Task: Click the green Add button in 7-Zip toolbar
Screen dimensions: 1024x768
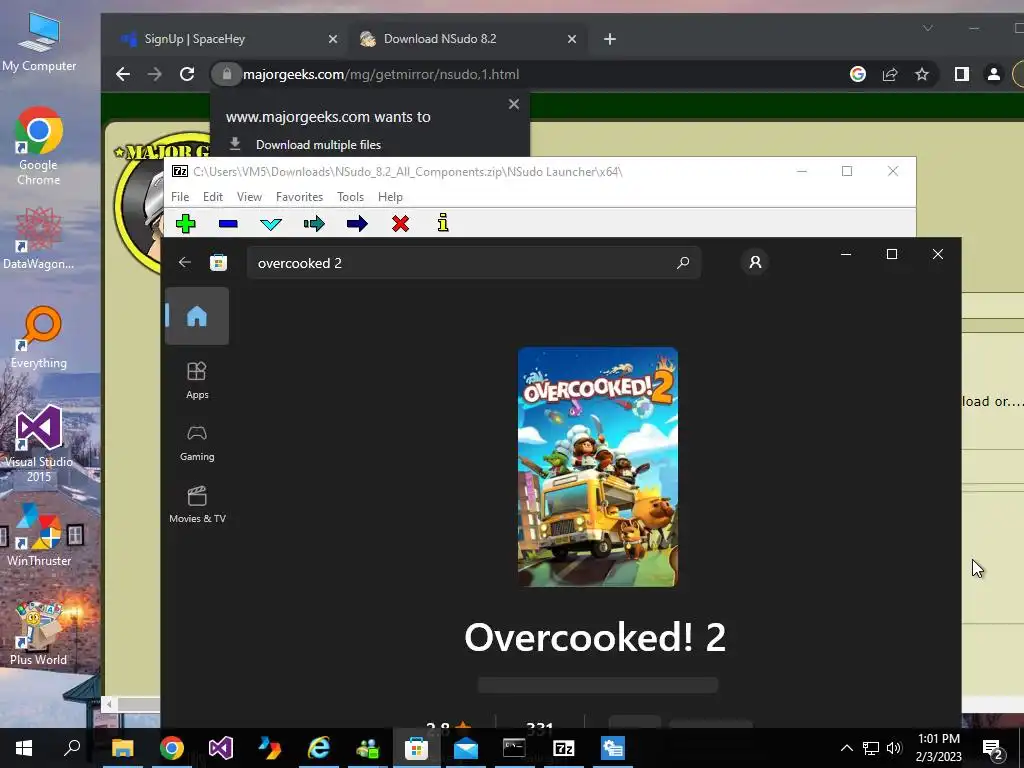Action: (x=185, y=223)
